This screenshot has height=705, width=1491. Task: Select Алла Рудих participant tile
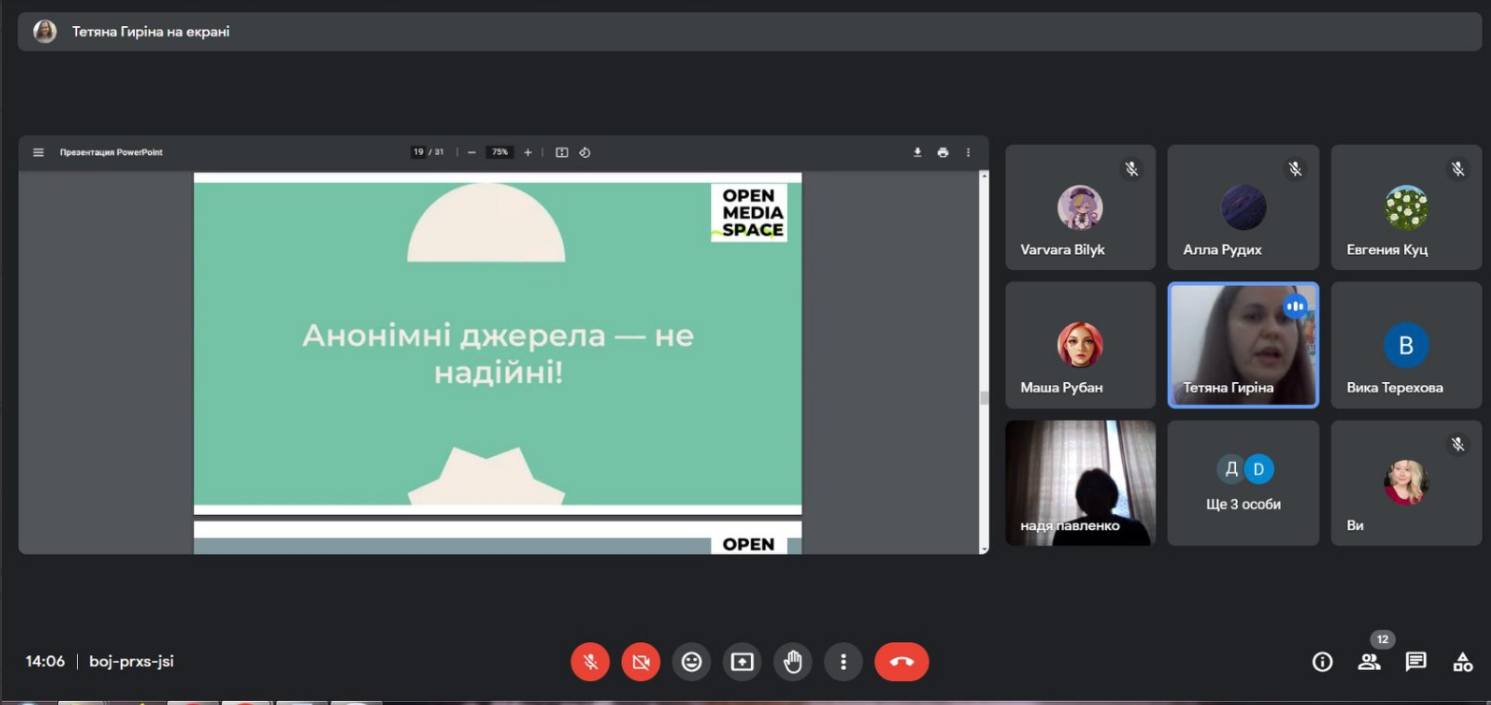(1243, 207)
